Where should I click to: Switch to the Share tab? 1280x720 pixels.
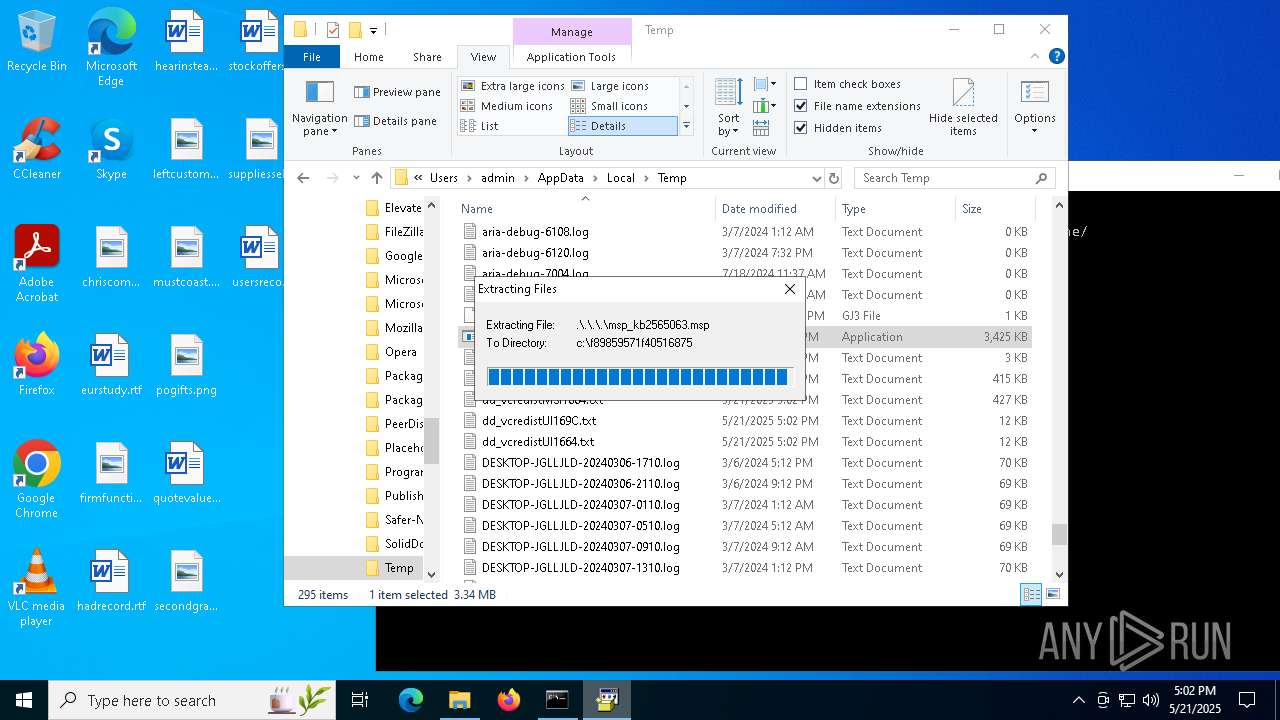coord(427,57)
